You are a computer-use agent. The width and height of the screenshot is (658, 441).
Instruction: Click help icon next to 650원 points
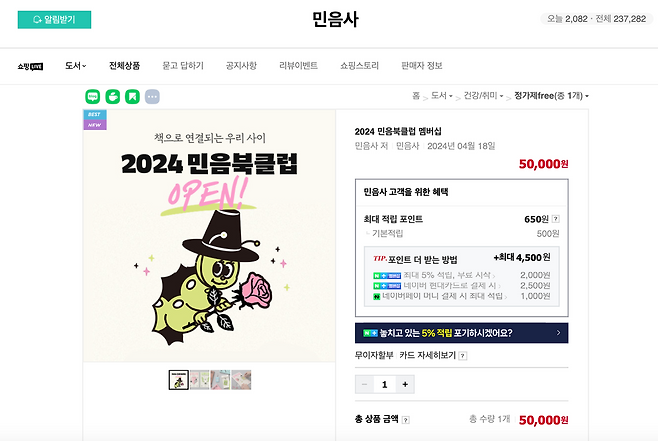[556, 219]
